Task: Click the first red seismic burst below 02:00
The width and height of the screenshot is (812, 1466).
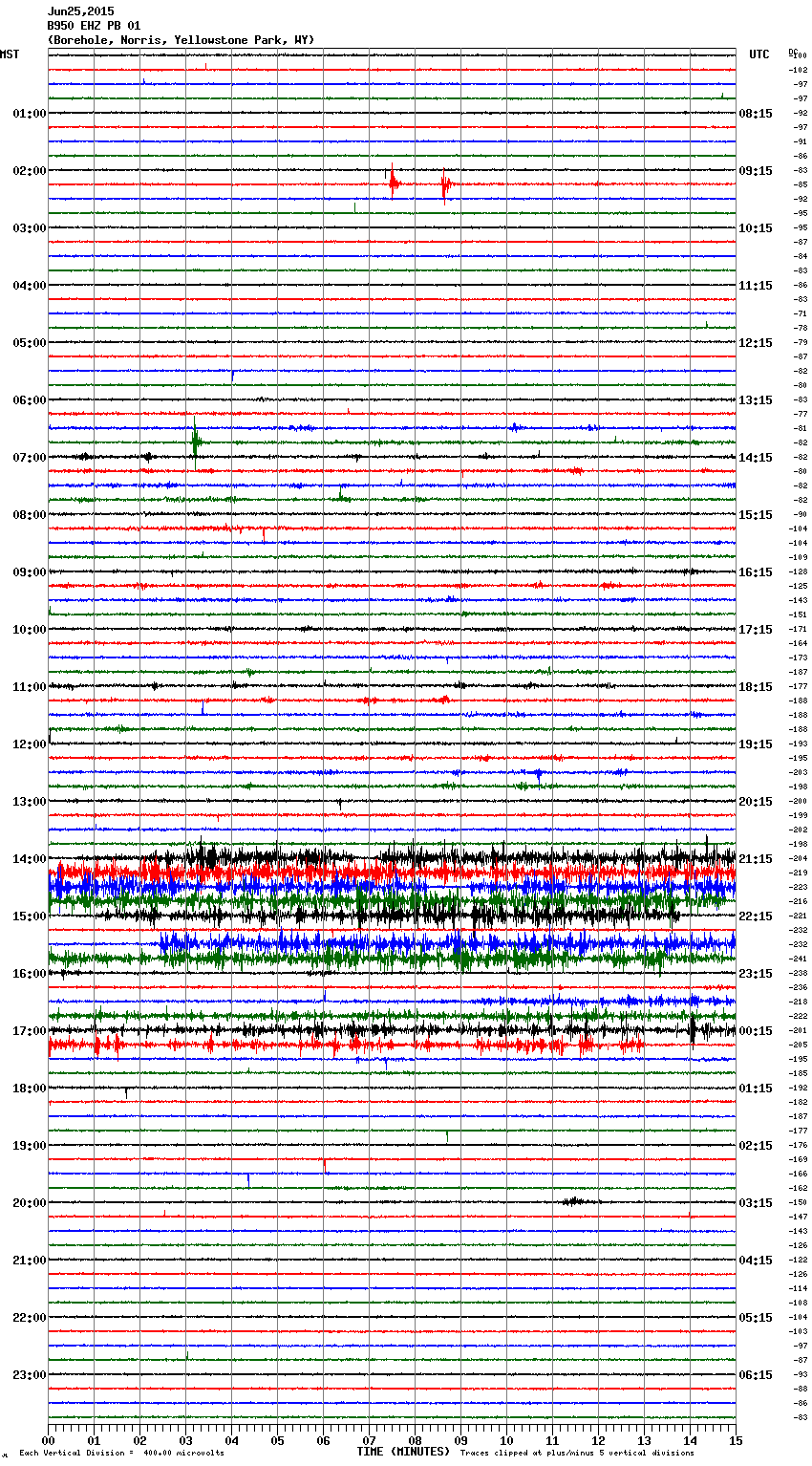Action: 393,182
